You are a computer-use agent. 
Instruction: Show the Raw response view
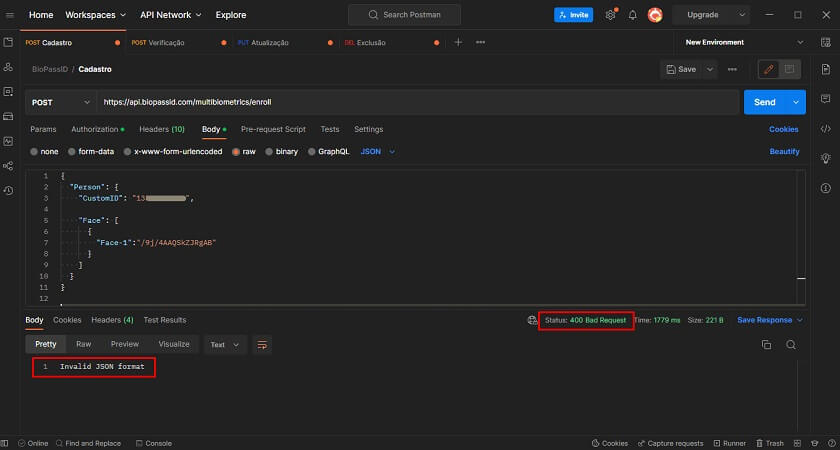(x=84, y=344)
